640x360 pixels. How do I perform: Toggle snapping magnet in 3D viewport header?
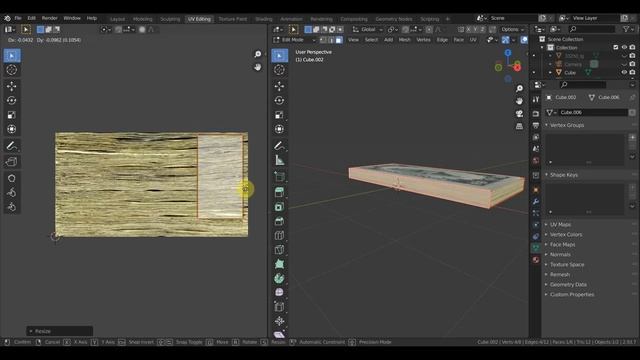(x=405, y=29)
